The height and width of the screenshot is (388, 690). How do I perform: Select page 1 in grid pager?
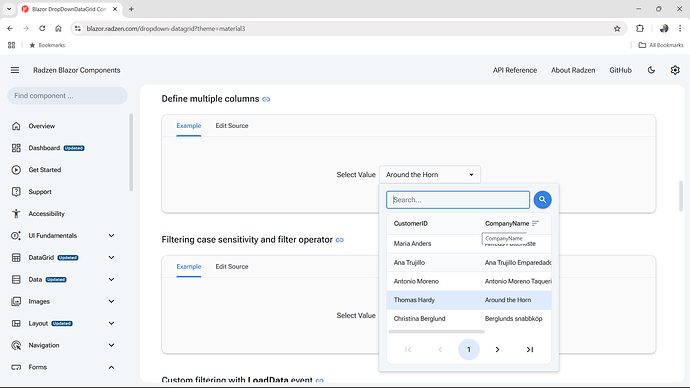tap(469, 350)
